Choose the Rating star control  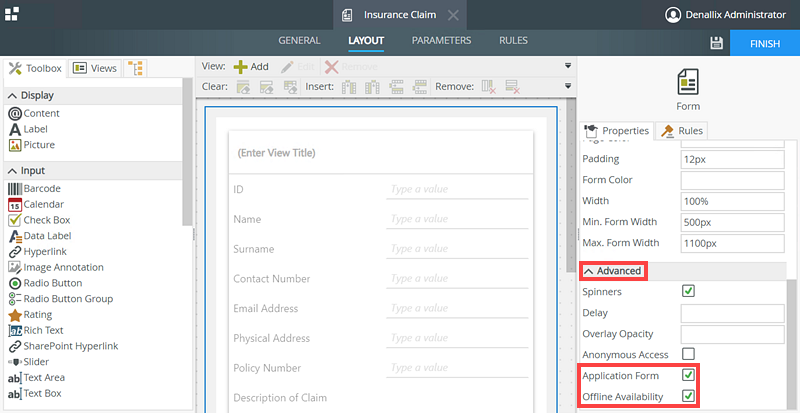[15, 315]
